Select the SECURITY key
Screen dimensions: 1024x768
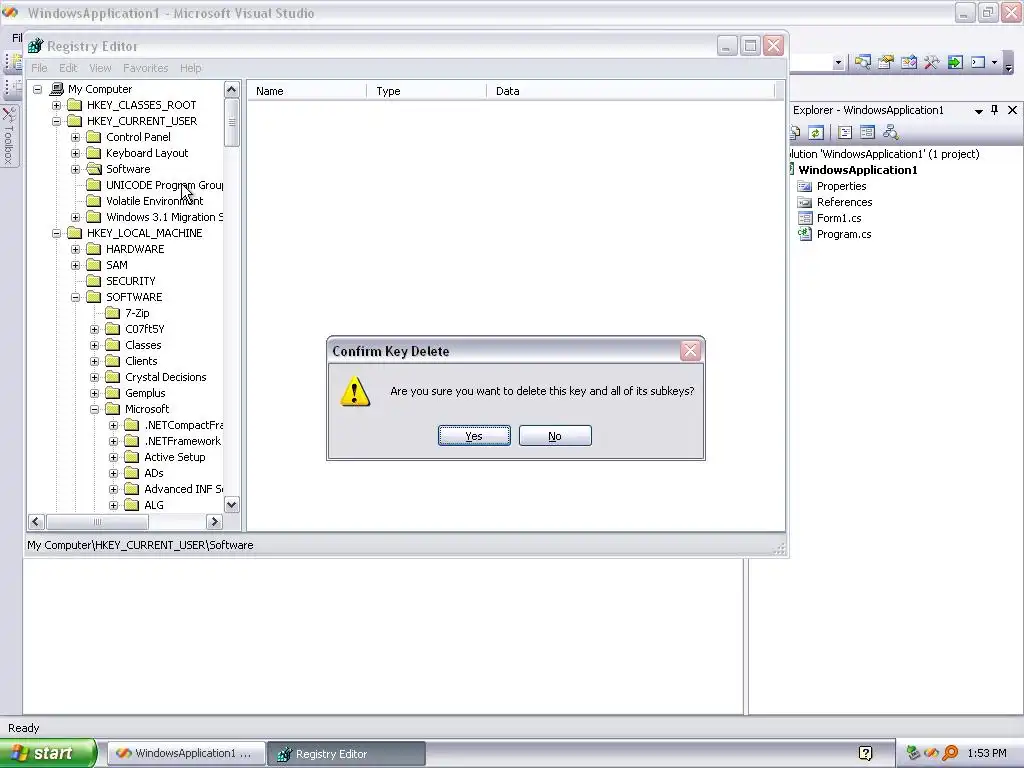pos(131,281)
